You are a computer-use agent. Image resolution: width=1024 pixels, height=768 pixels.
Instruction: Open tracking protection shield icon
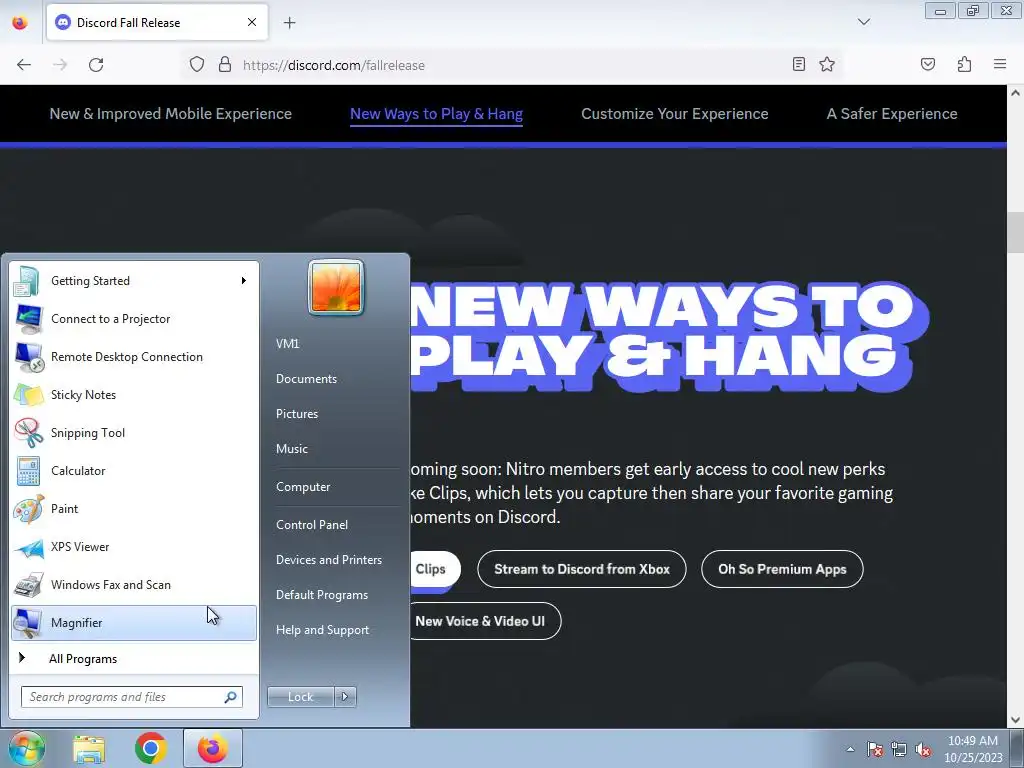197,65
